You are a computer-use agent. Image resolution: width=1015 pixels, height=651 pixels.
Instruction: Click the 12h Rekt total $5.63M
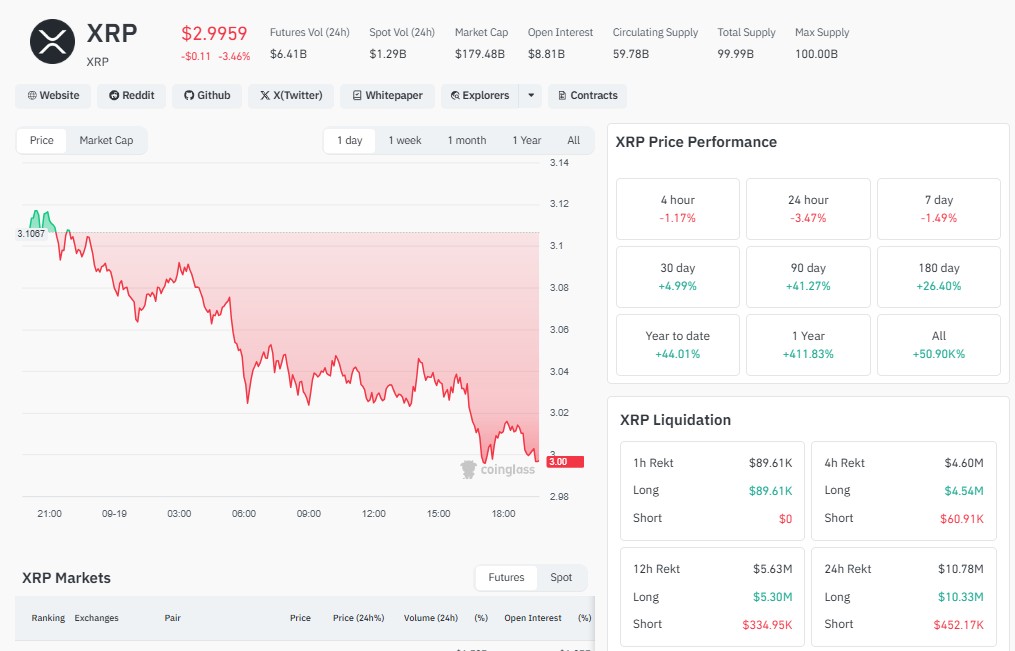pyautogui.click(x=772, y=569)
